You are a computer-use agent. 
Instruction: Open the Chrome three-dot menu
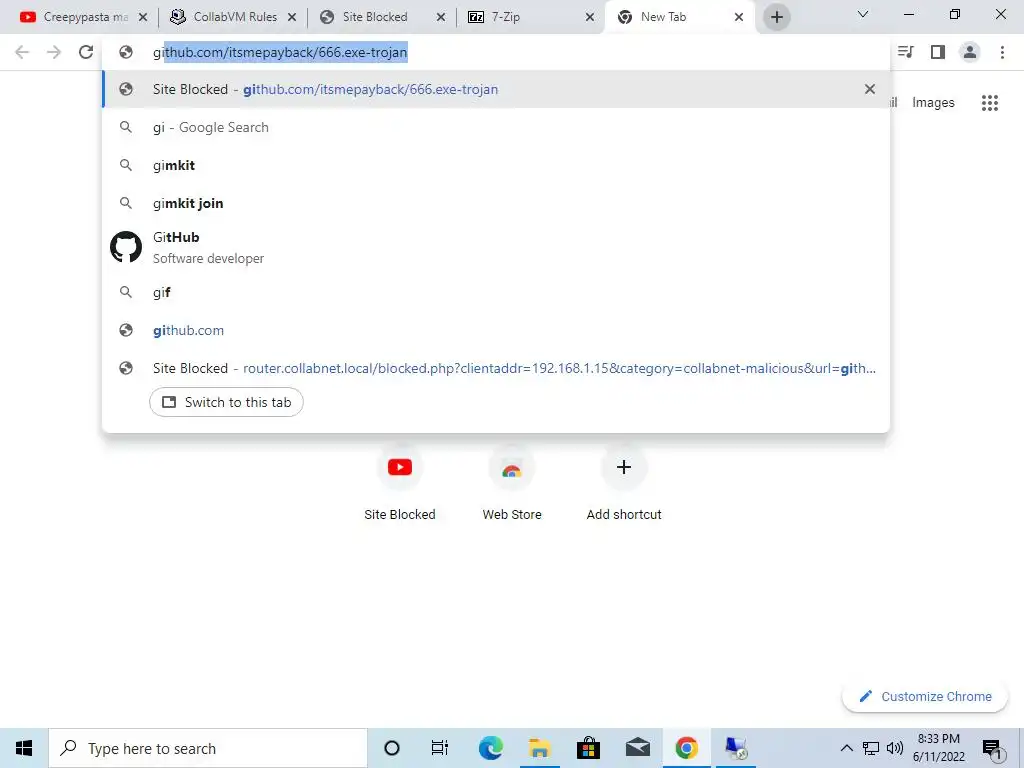[x=1002, y=52]
